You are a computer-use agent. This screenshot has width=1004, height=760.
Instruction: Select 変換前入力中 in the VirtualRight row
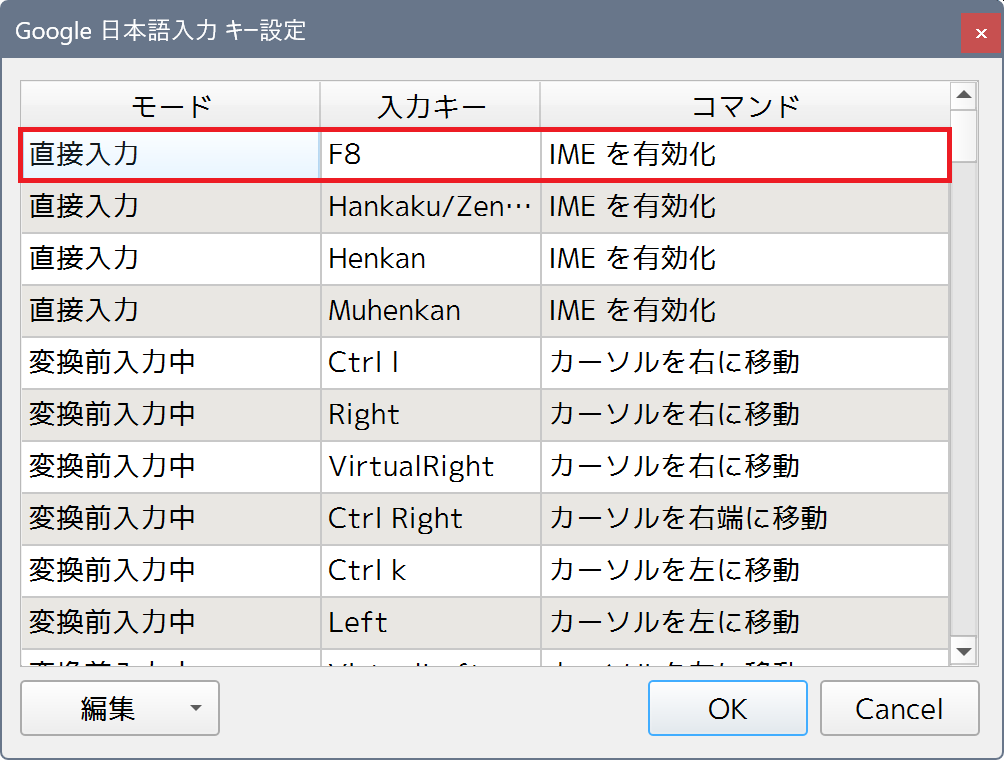tap(171, 467)
